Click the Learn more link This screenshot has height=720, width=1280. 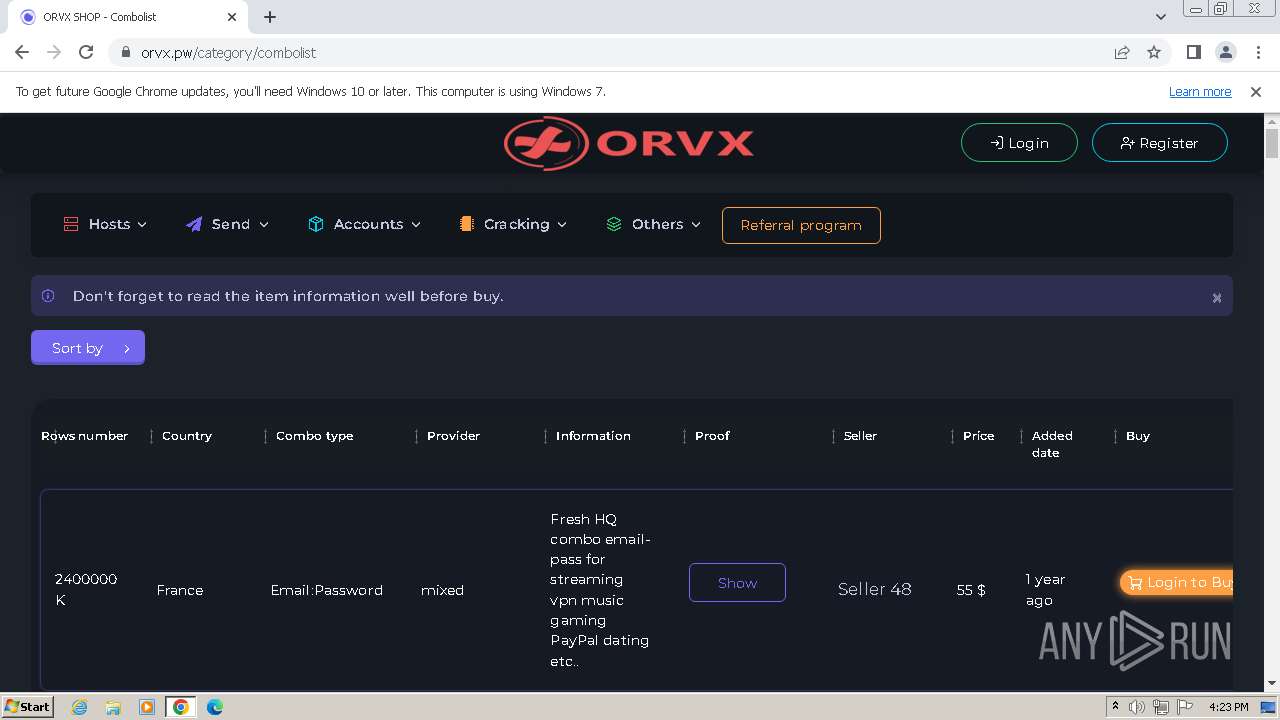(x=1200, y=91)
